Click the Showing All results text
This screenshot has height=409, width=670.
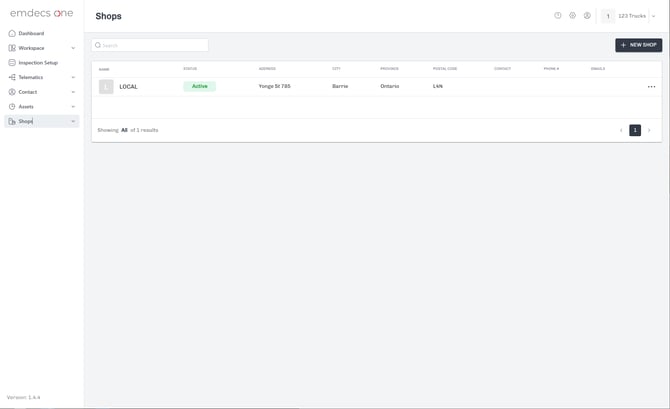pyautogui.click(x=128, y=130)
